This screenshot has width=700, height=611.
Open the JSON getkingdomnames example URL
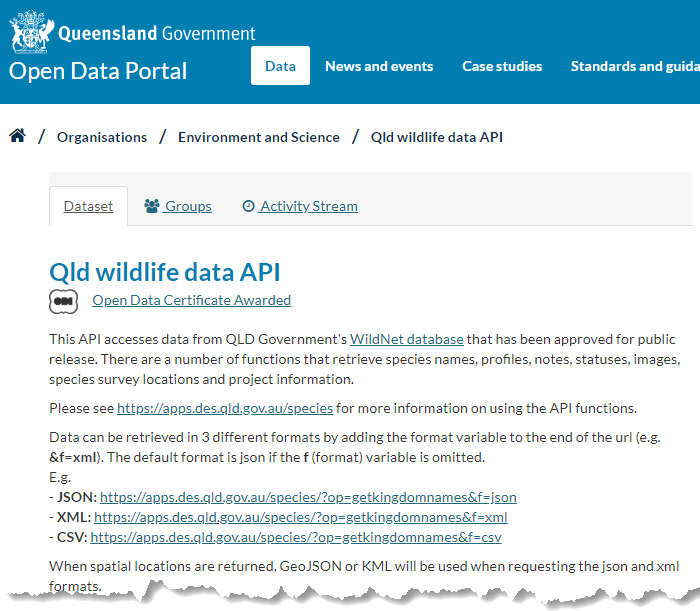click(308, 497)
